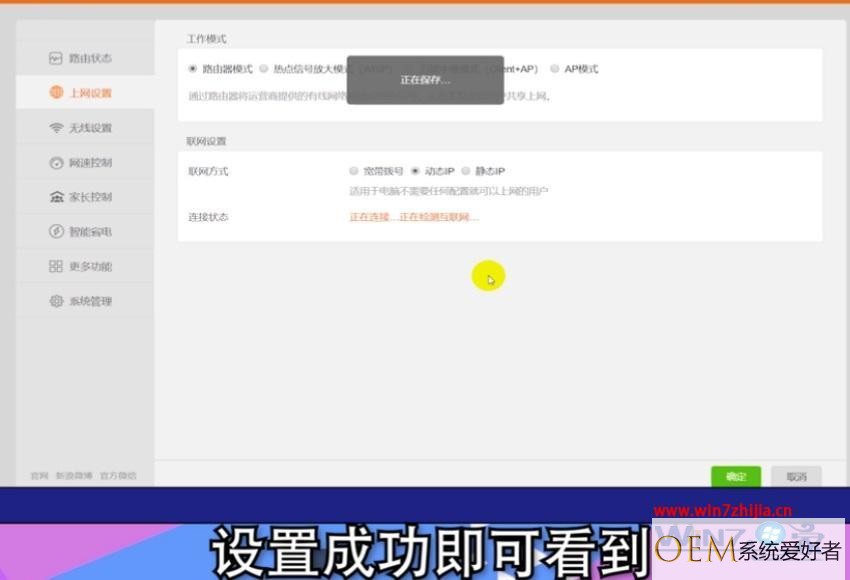The height and width of the screenshot is (580, 850).
Task: Open 系统管理 in the sidebar
Action: (x=80, y=301)
